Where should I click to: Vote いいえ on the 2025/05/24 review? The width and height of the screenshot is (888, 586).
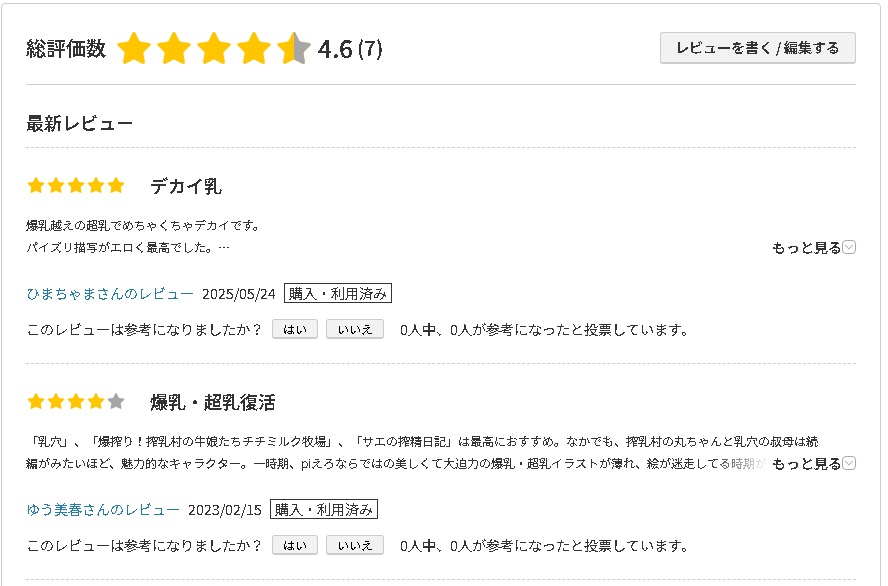[x=355, y=330]
